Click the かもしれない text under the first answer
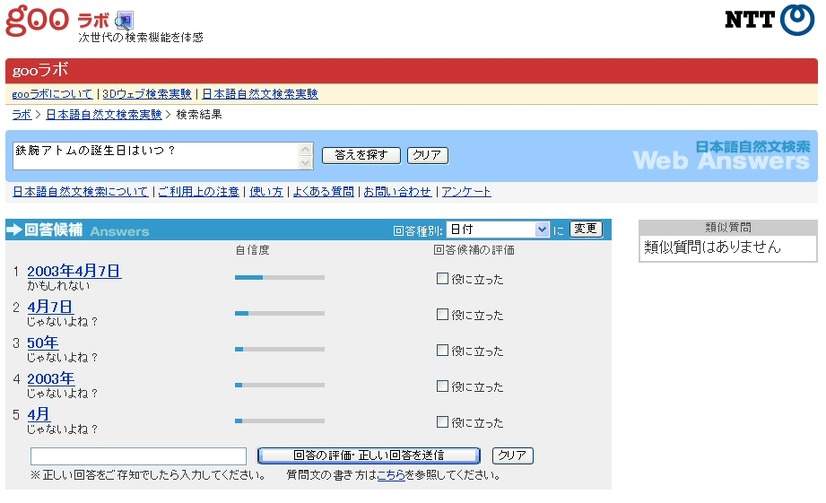Screen dimensions: 826x503 [x=58, y=286]
